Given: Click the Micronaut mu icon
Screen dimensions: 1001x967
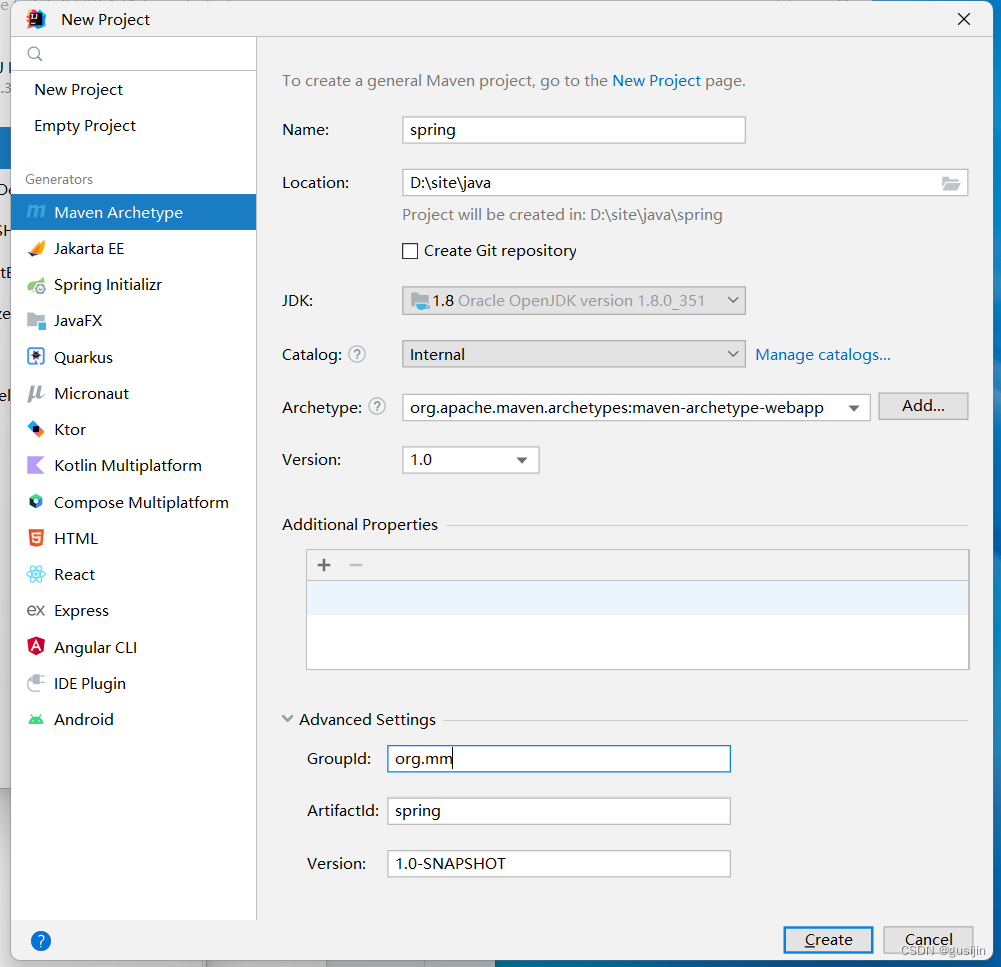Looking at the screenshot, I should point(36,393).
